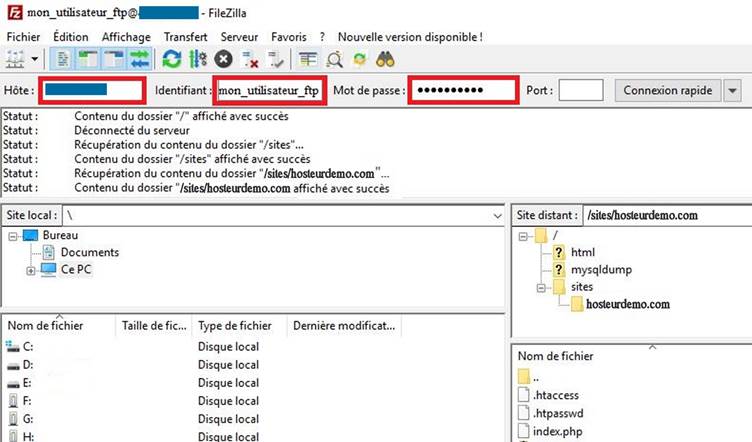Image resolution: width=752 pixels, height=442 pixels.
Task: Toggle the local directory tree display
Action: tap(88, 59)
